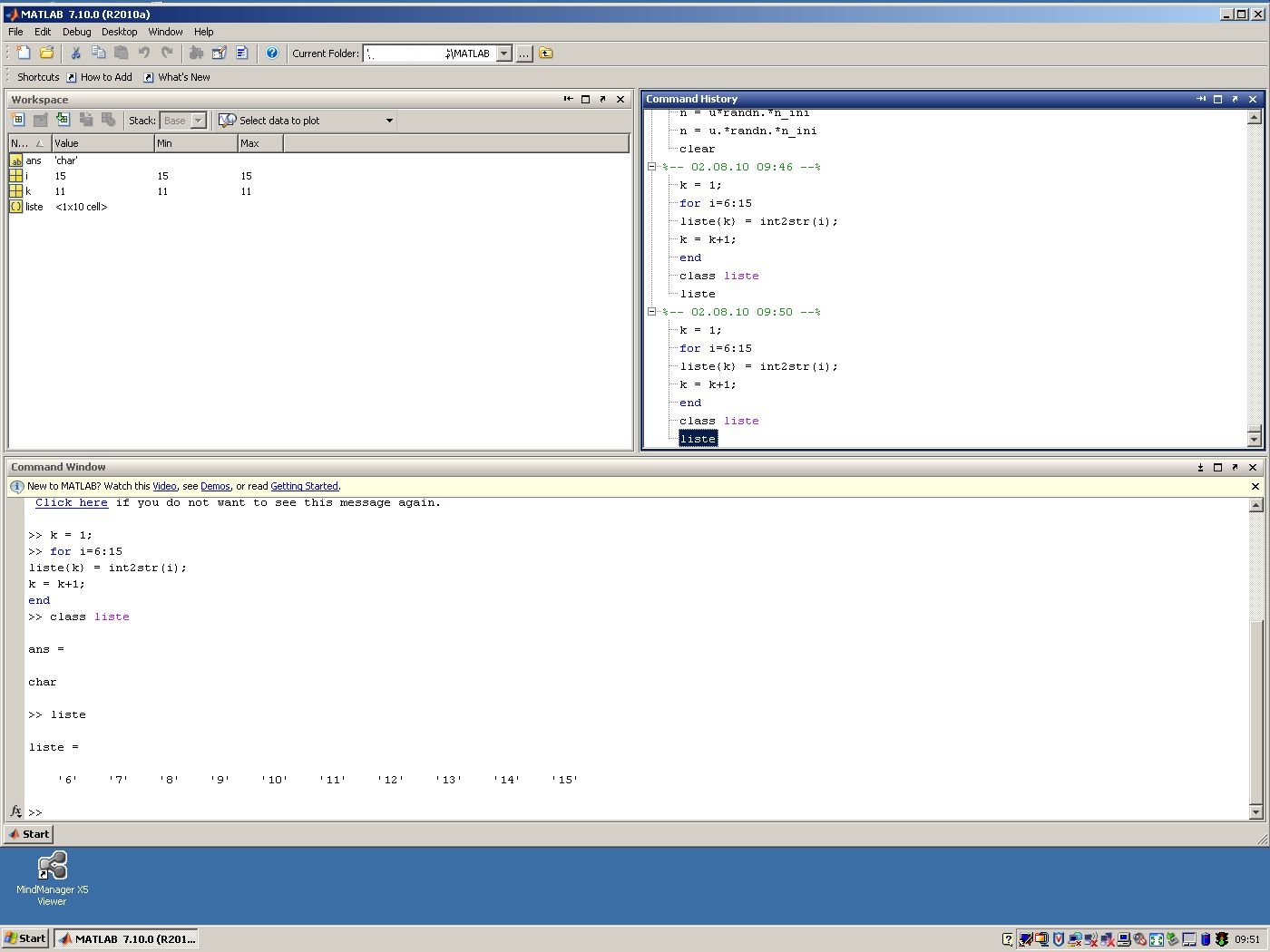Select the liste variable in Workspace
This screenshot has height=952, width=1270.
[x=34, y=207]
